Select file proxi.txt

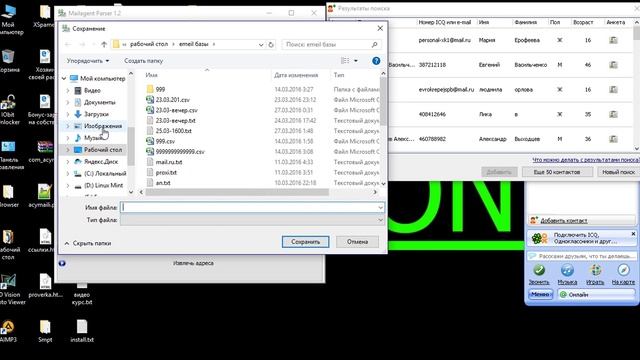coord(166,173)
